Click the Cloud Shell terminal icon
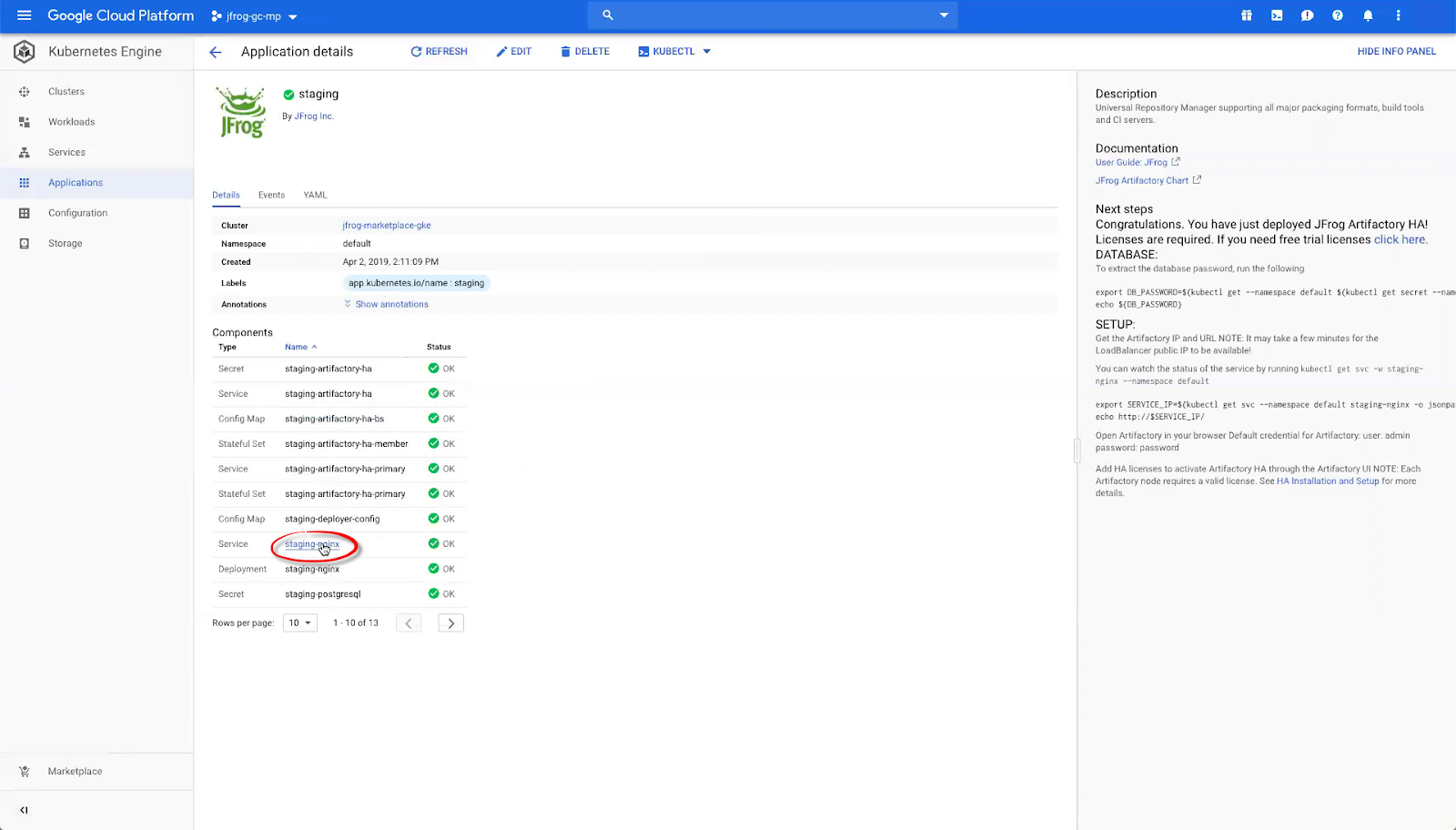The height and width of the screenshot is (830, 1456). pos(1277,15)
